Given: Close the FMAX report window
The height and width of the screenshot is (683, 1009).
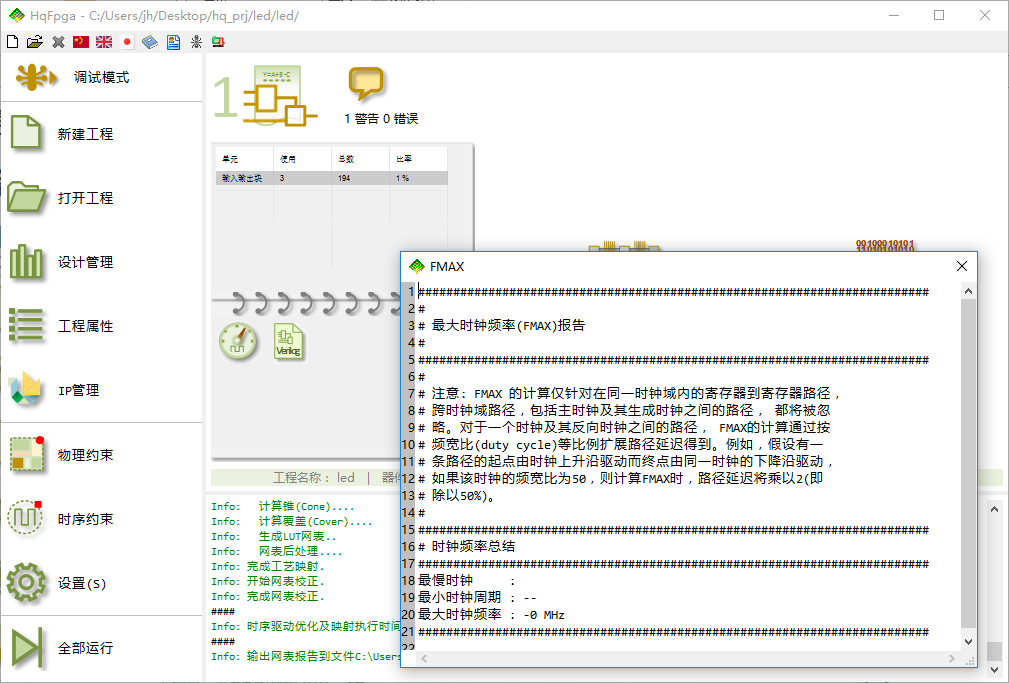Looking at the screenshot, I should coord(961,266).
